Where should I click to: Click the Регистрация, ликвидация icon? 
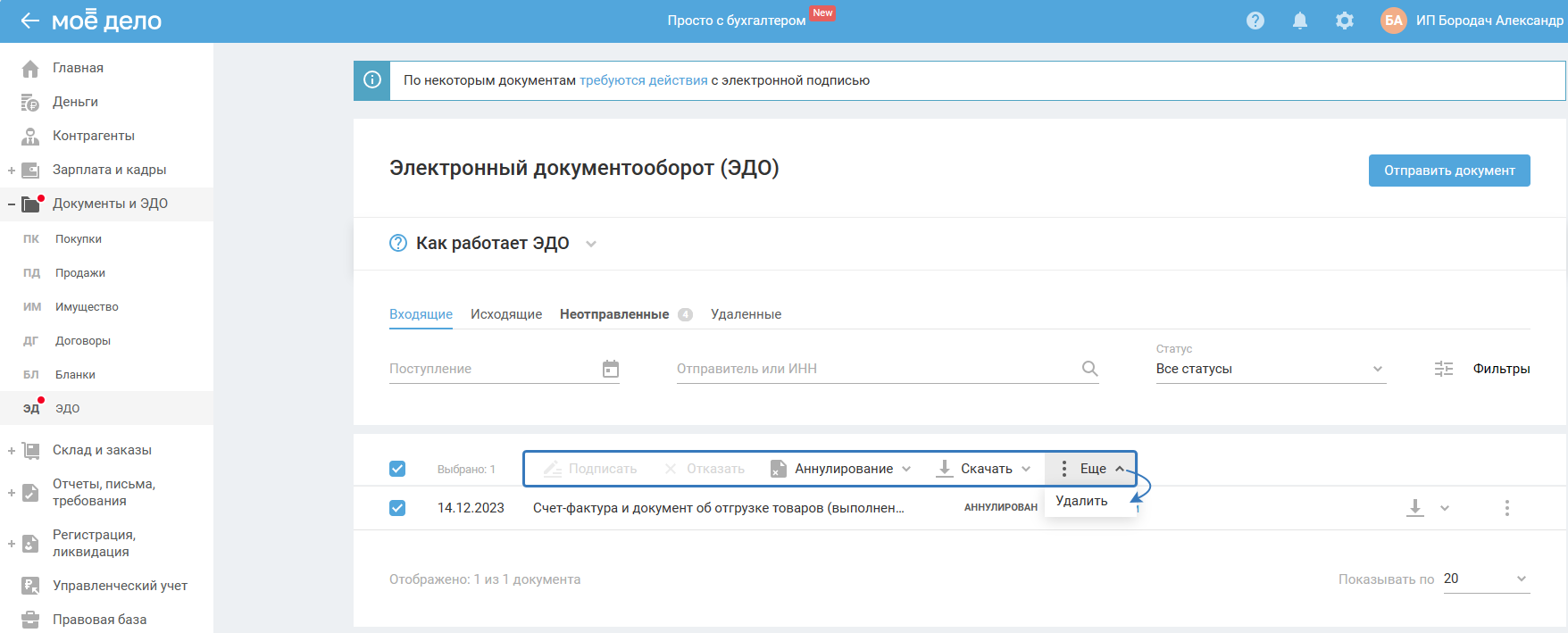(x=30, y=543)
